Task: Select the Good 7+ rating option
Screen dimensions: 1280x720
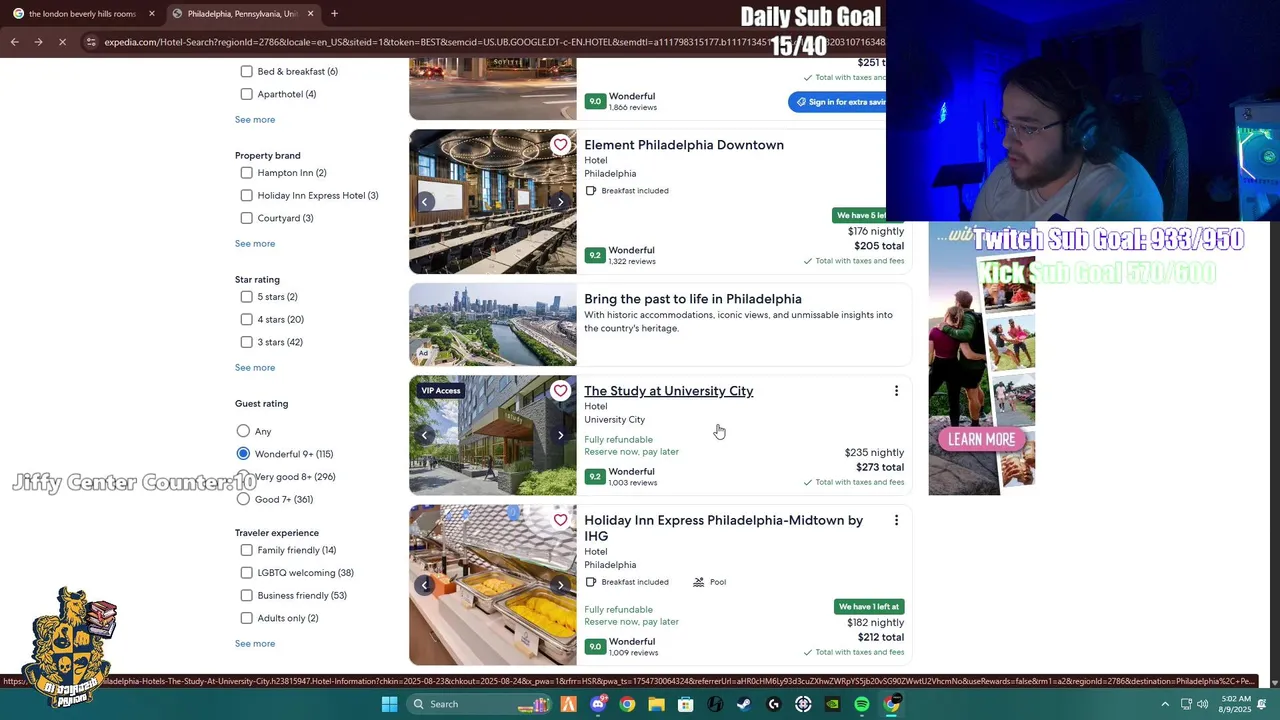Action: 243,499
